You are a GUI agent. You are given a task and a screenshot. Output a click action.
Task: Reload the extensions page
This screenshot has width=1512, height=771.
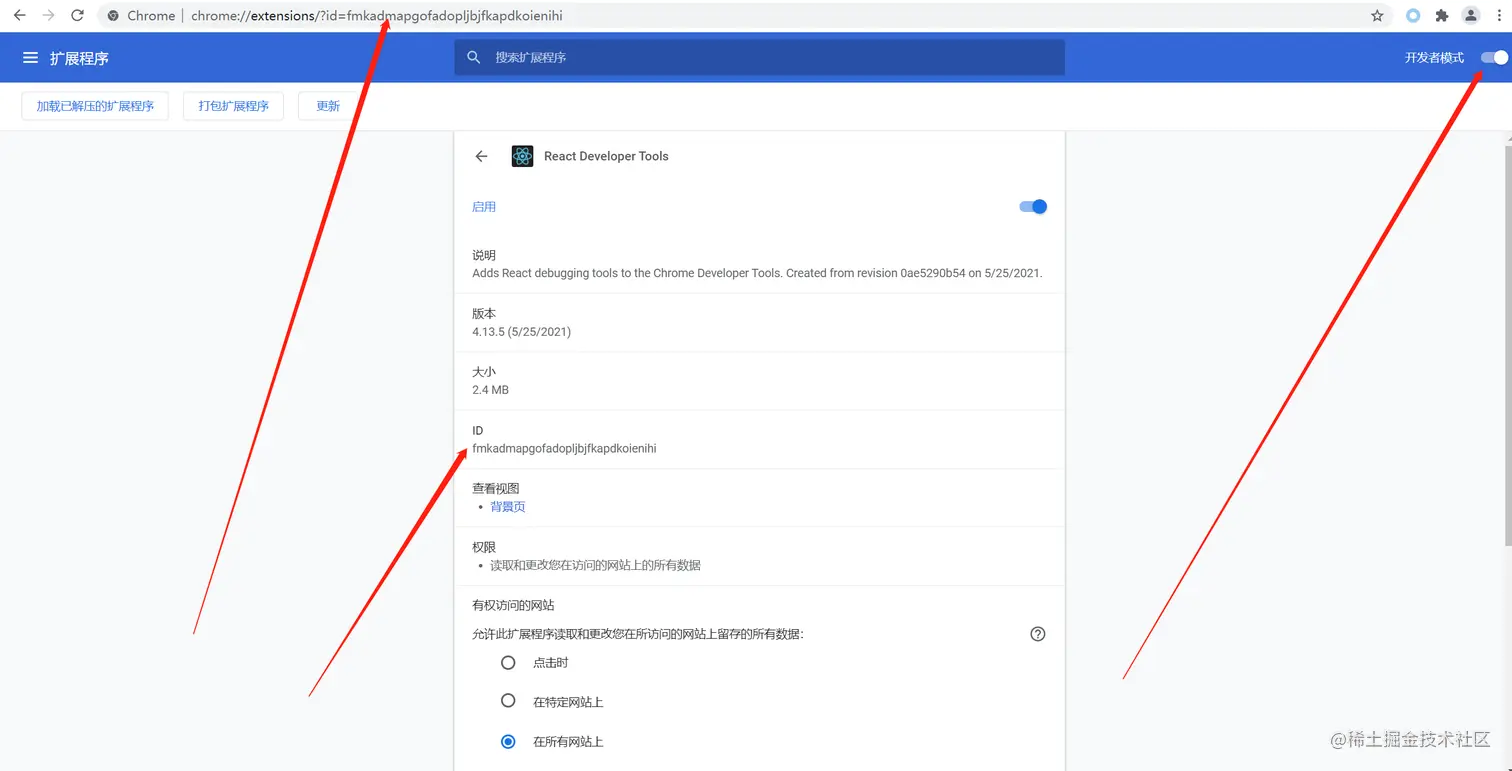[78, 16]
